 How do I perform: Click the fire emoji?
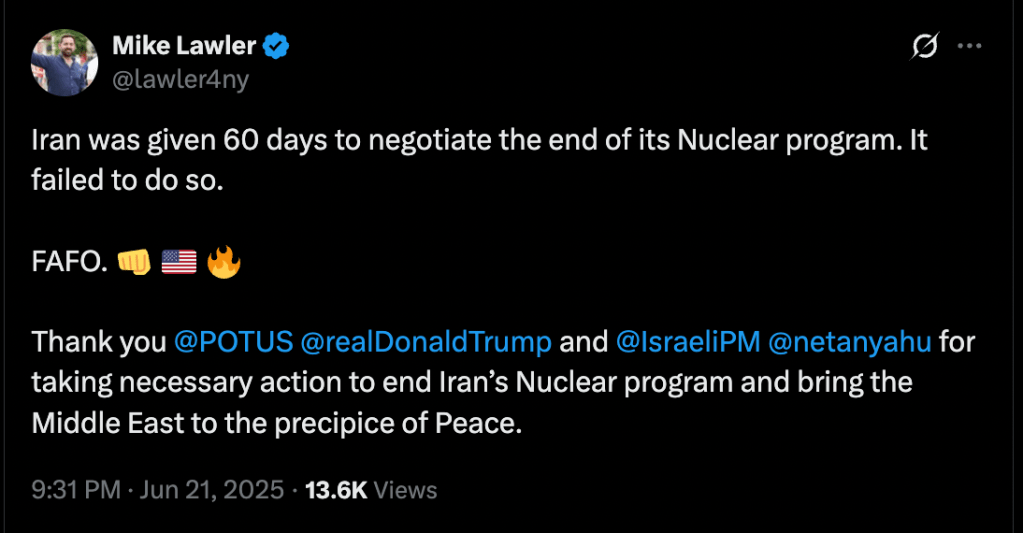[224, 263]
